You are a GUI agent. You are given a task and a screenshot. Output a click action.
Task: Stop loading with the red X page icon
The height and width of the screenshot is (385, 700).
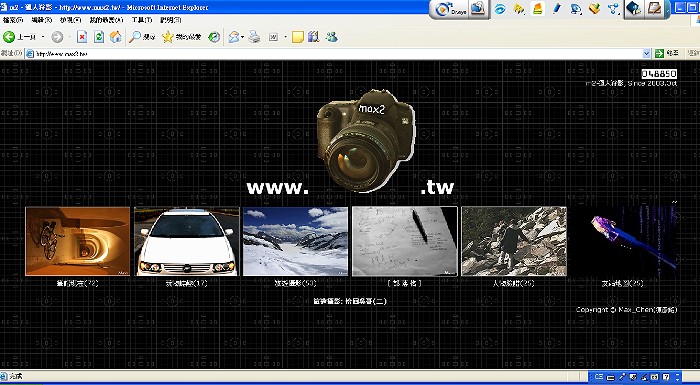click(82, 37)
